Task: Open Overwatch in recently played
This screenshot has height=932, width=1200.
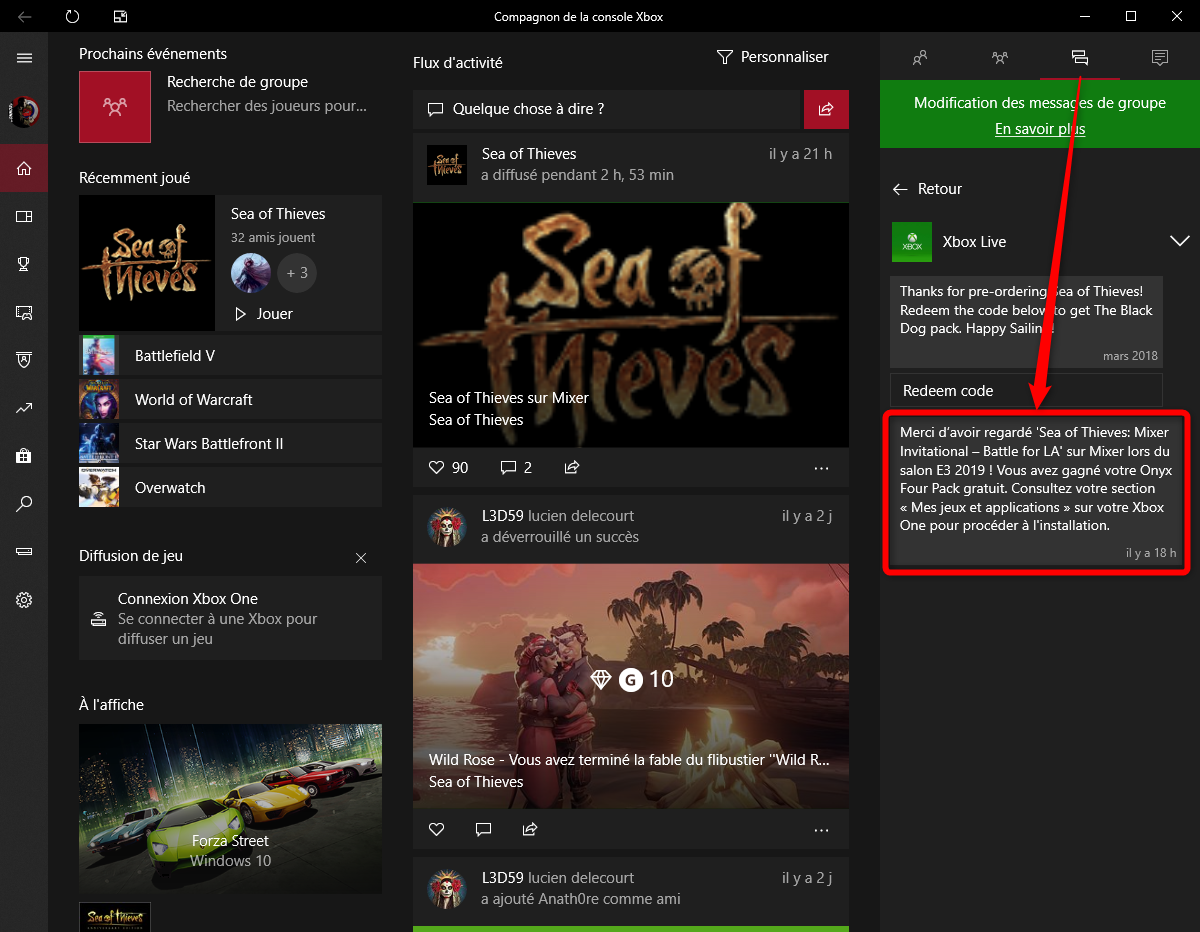Action: (x=230, y=487)
